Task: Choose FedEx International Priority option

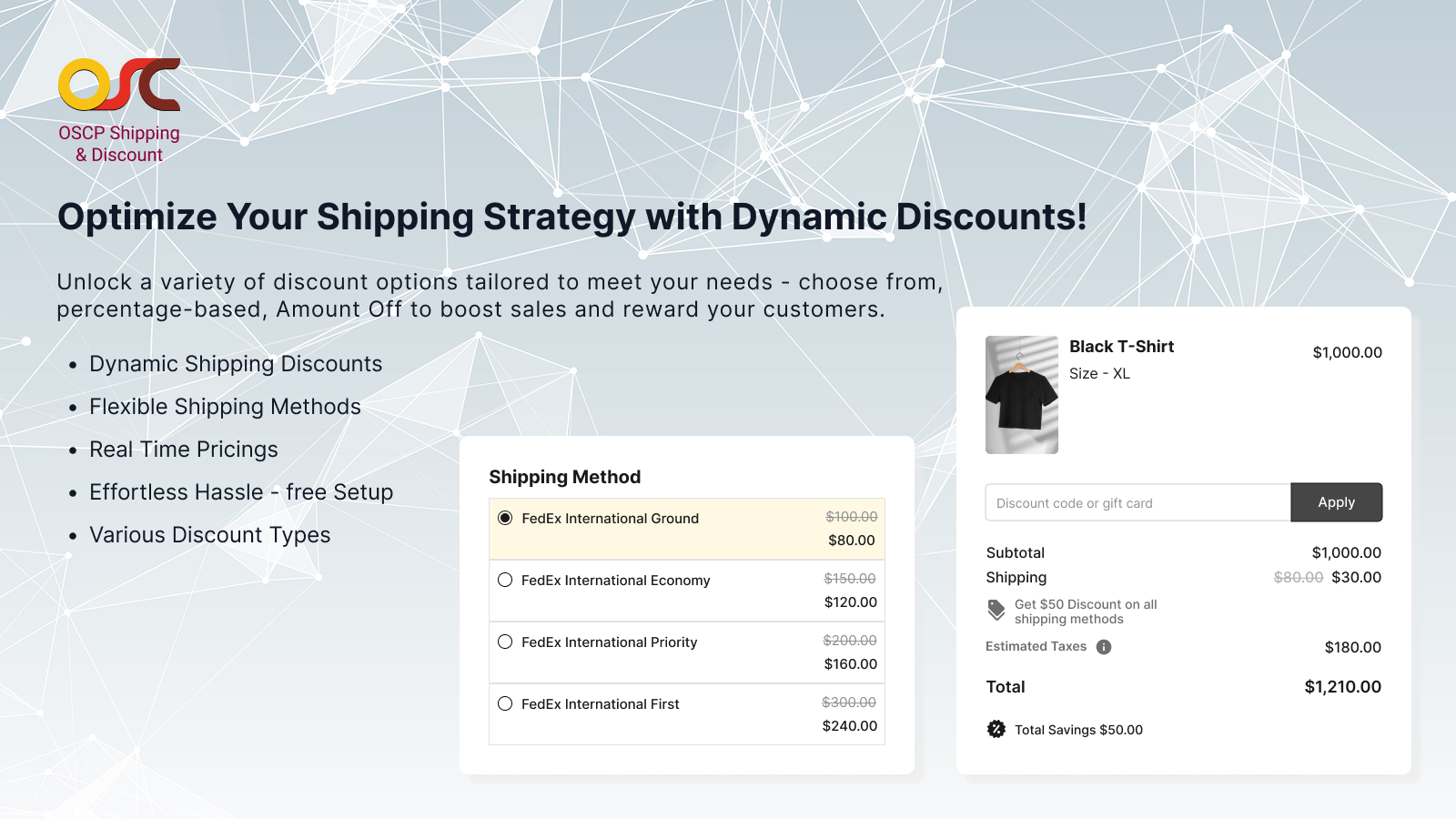Action: (x=506, y=642)
